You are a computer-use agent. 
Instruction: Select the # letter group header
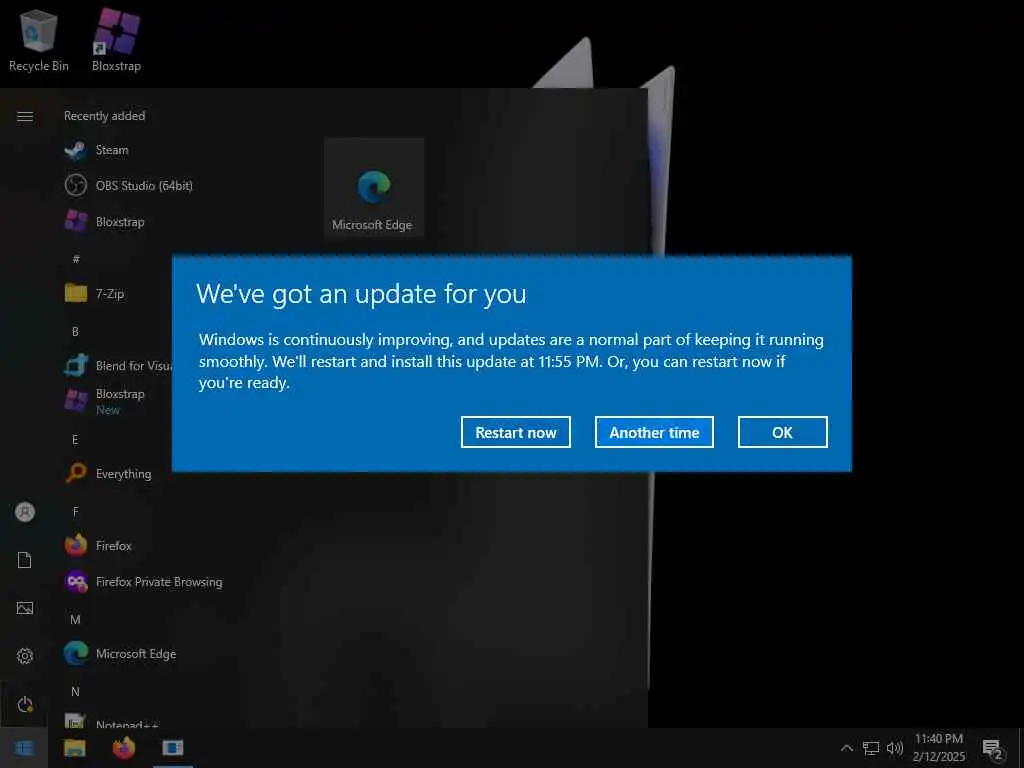click(x=76, y=259)
